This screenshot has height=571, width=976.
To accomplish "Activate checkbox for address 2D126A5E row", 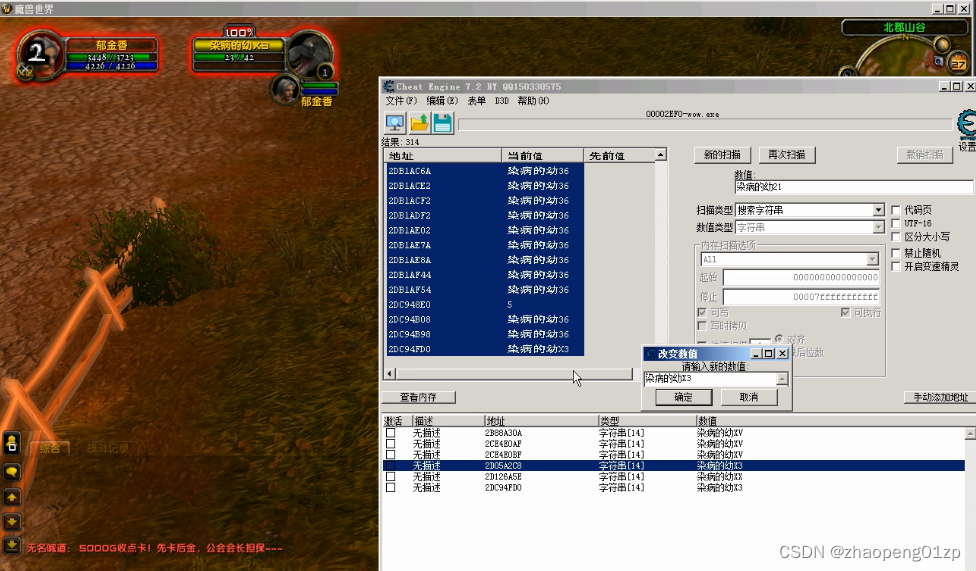I will [390, 476].
